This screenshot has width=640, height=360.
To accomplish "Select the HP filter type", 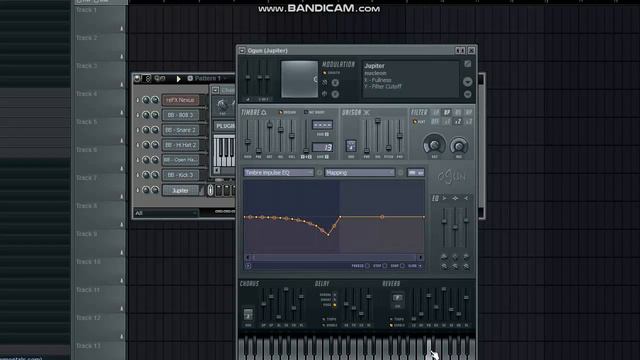I will tap(469, 112).
